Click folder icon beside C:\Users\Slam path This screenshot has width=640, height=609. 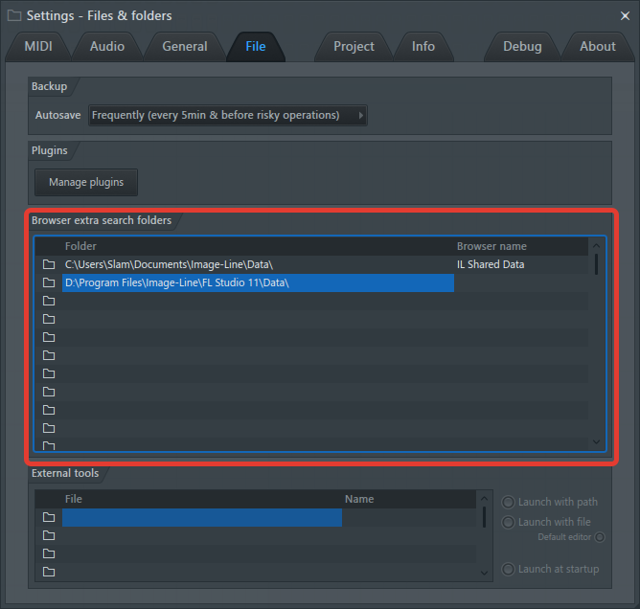[x=49, y=264]
